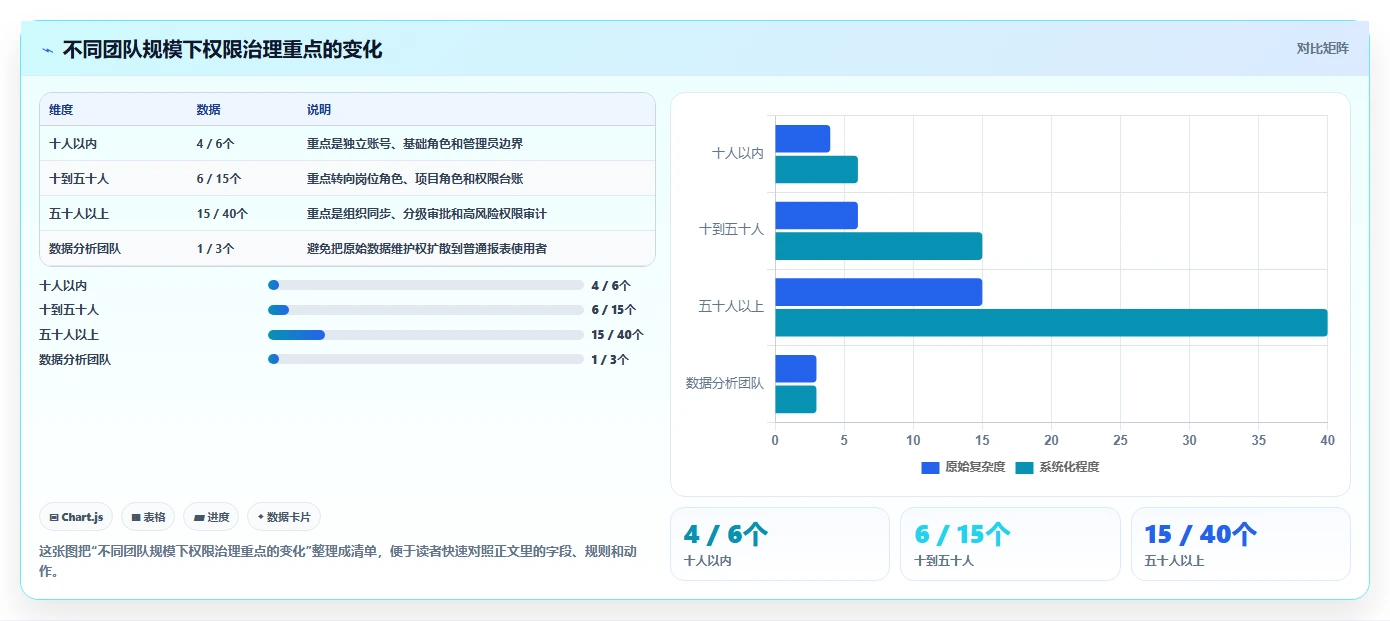Click the chart y-axis label 数据分析团队
Image resolution: width=1390 pixels, height=621 pixels.
click(x=725, y=383)
